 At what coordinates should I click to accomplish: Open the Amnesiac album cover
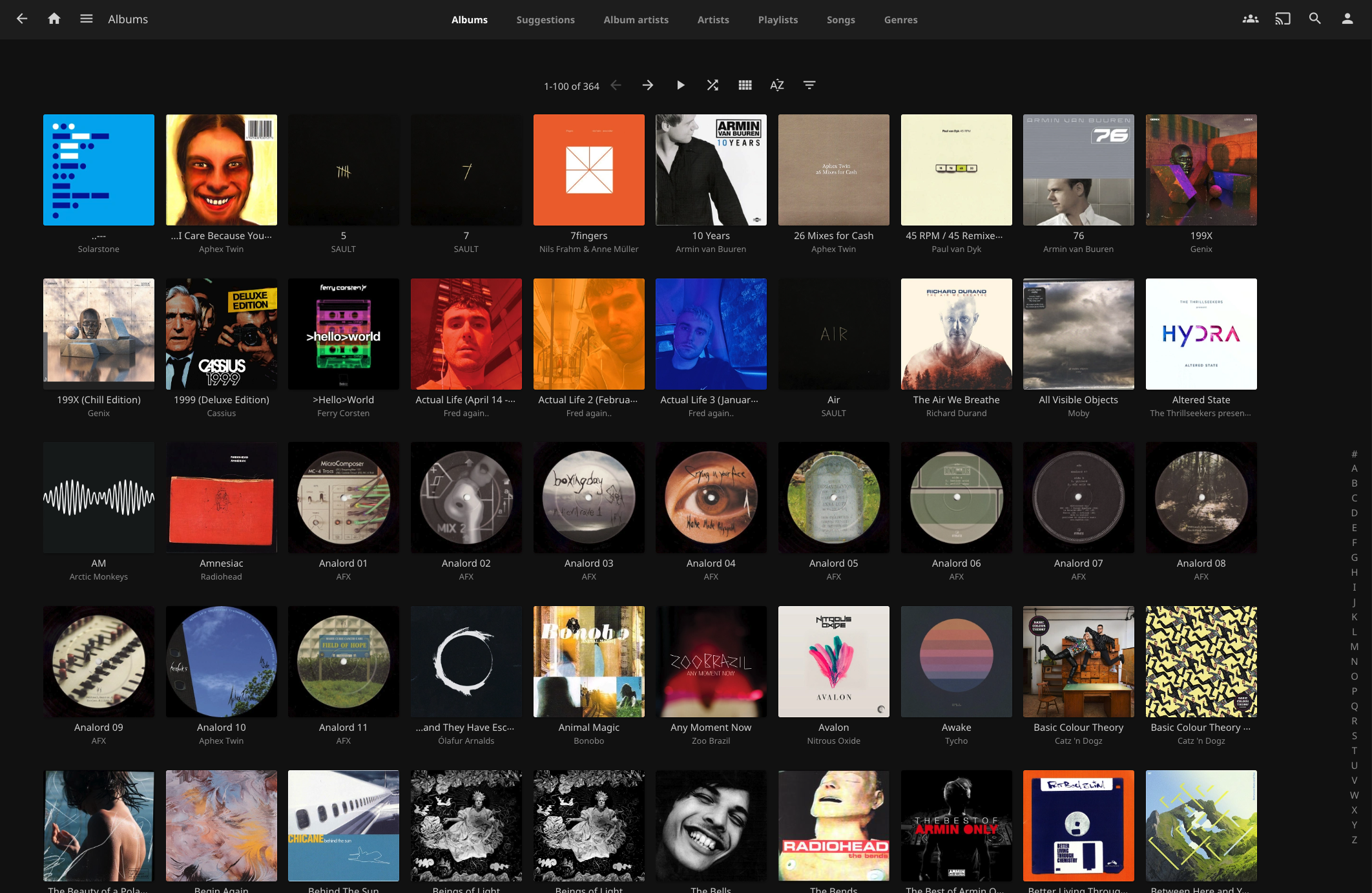(x=222, y=498)
